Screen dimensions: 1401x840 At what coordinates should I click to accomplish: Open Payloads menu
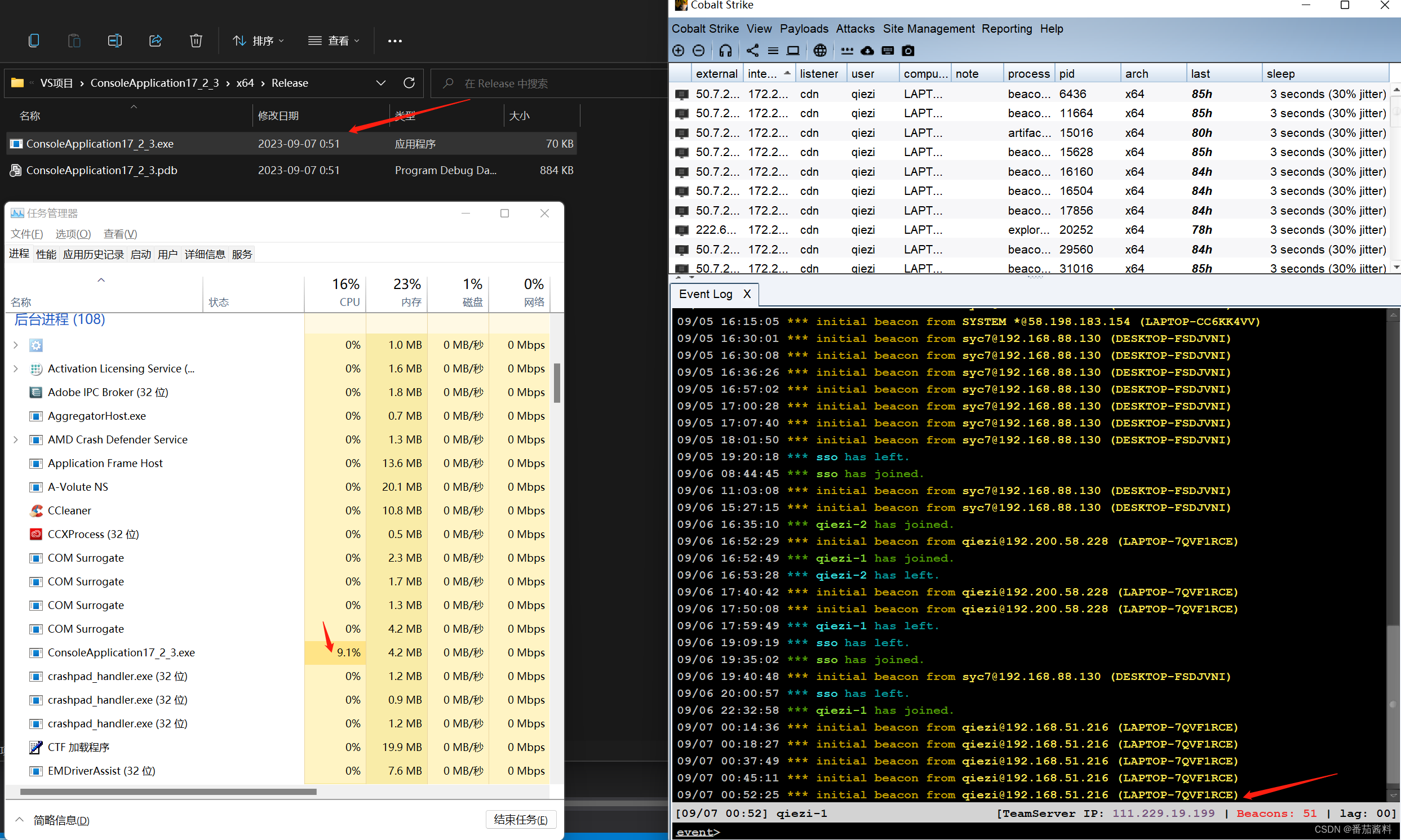(x=804, y=28)
